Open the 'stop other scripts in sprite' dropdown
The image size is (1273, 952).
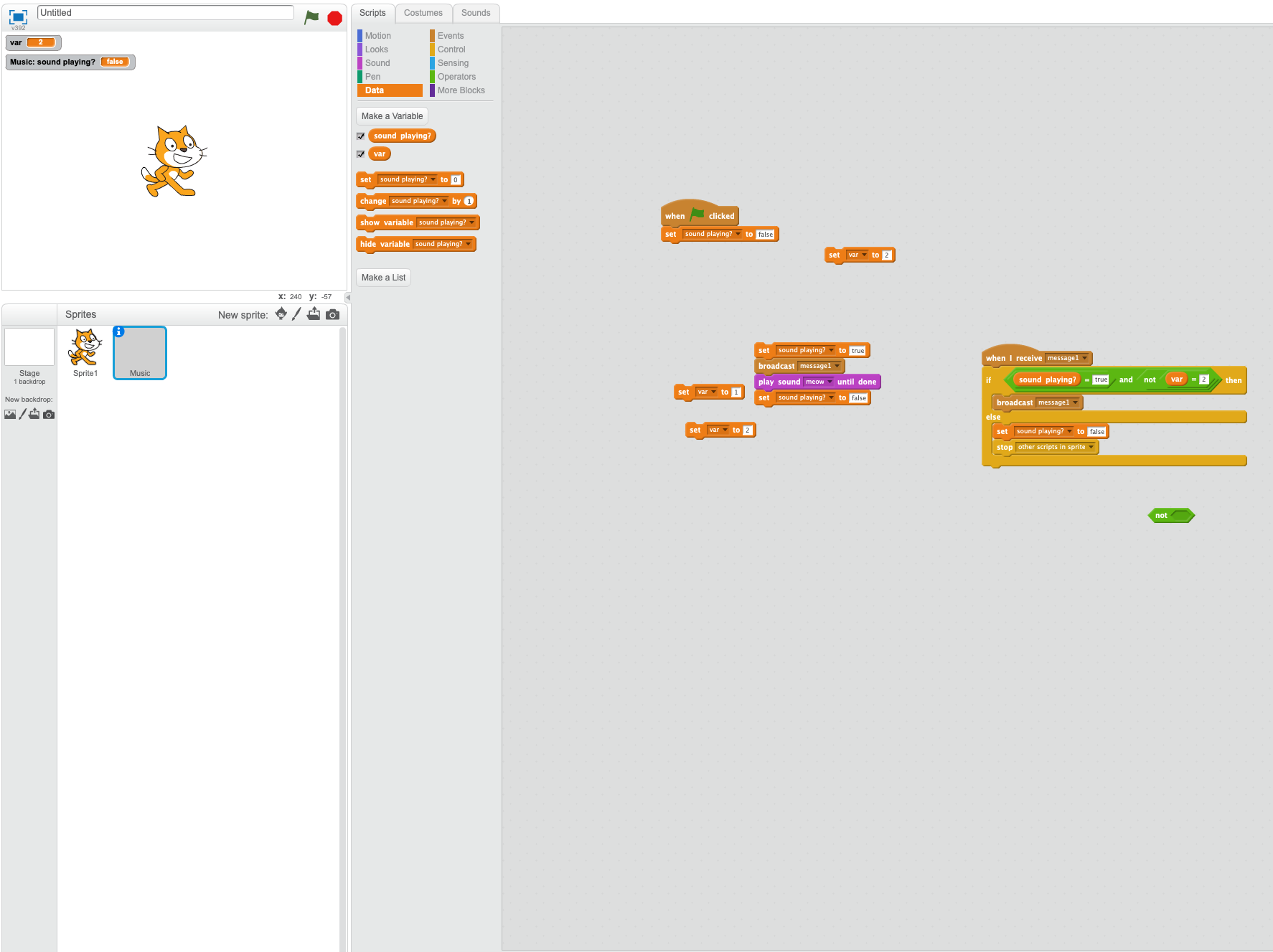pos(1091,447)
